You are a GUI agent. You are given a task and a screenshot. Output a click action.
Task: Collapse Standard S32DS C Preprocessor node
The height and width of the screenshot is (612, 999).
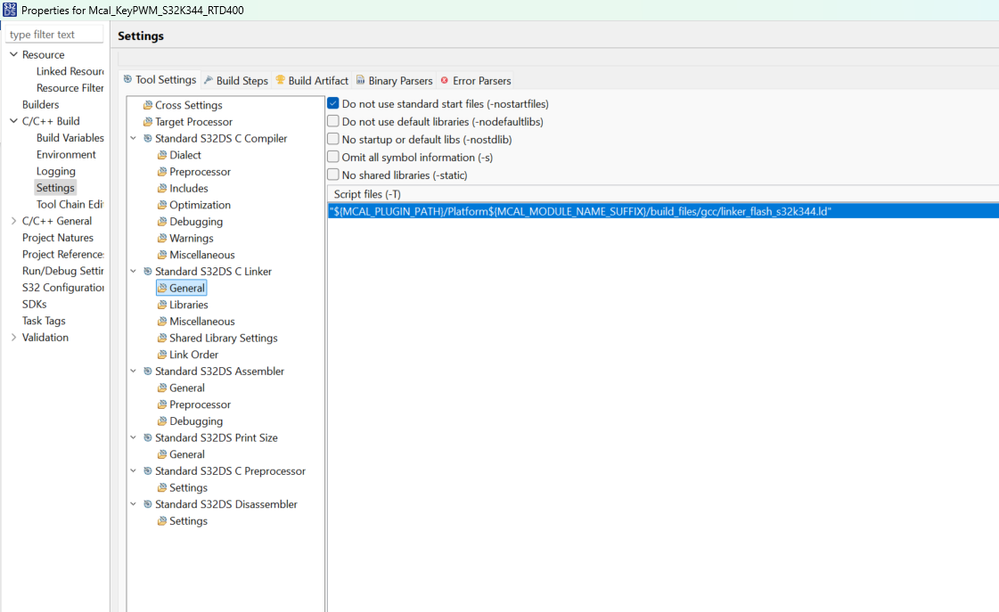click(134, 471)
